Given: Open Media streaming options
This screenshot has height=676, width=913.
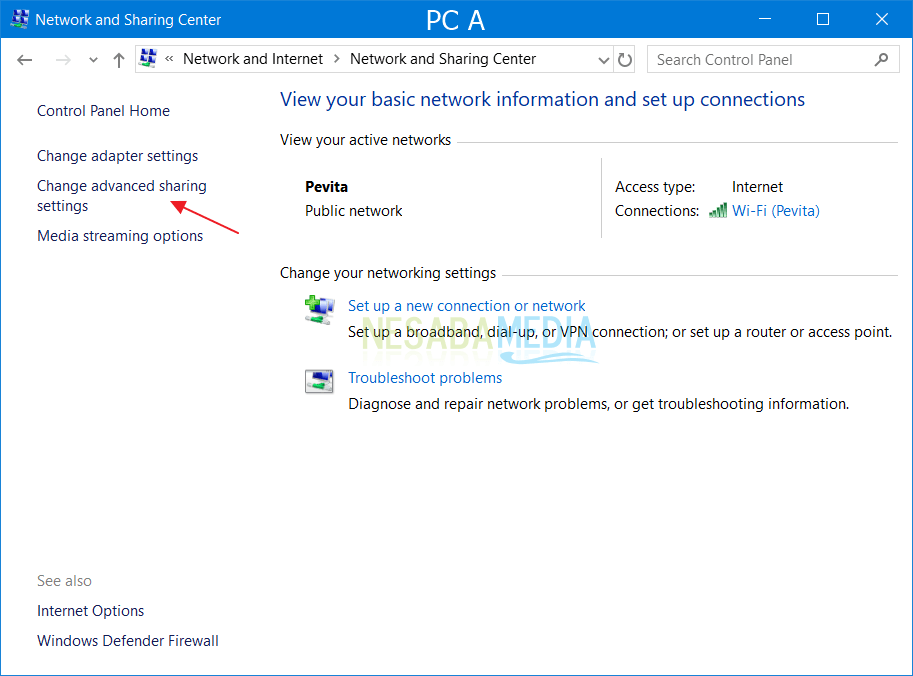Looking at the screenshot, I should [120, 235].
